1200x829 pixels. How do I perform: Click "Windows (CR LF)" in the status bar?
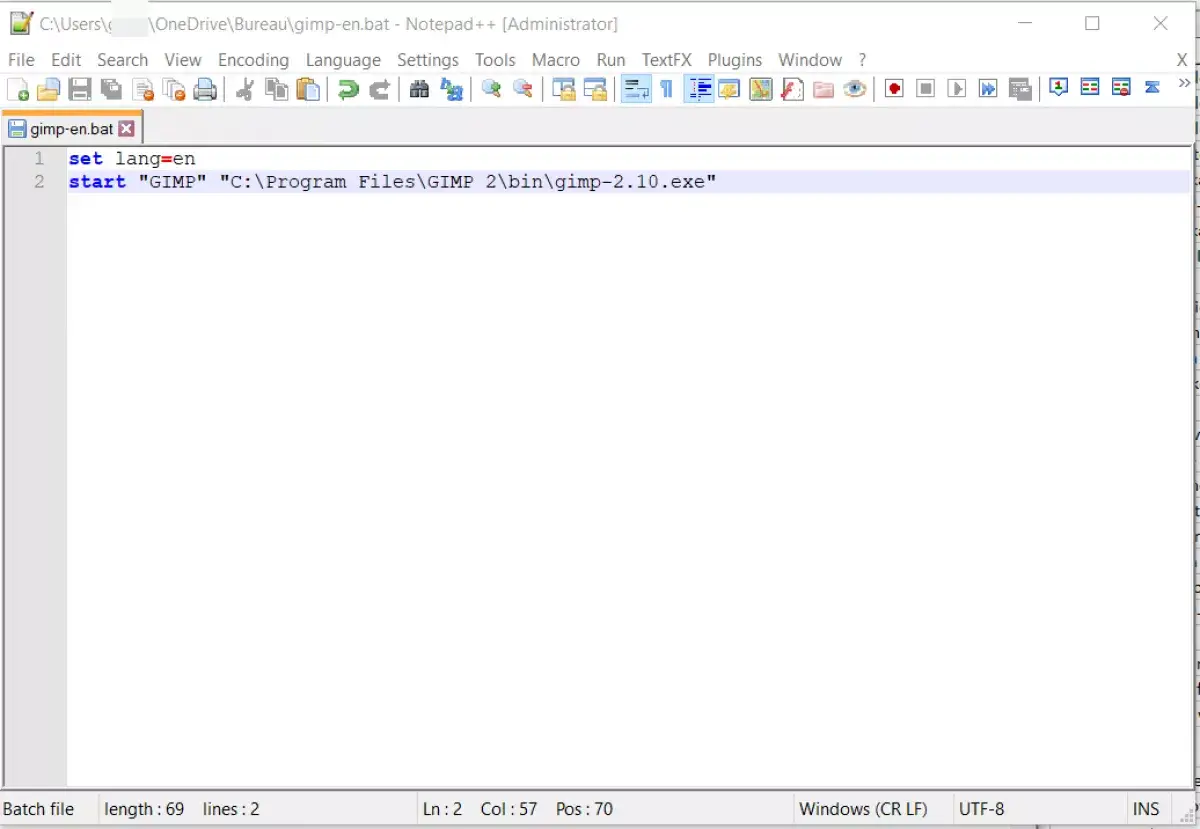tap(863, 809)
